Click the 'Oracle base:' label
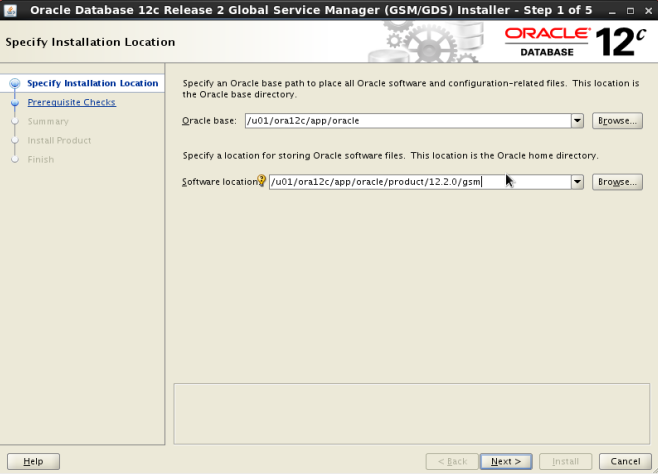This screenshot has height=474, width=658. 209,121
